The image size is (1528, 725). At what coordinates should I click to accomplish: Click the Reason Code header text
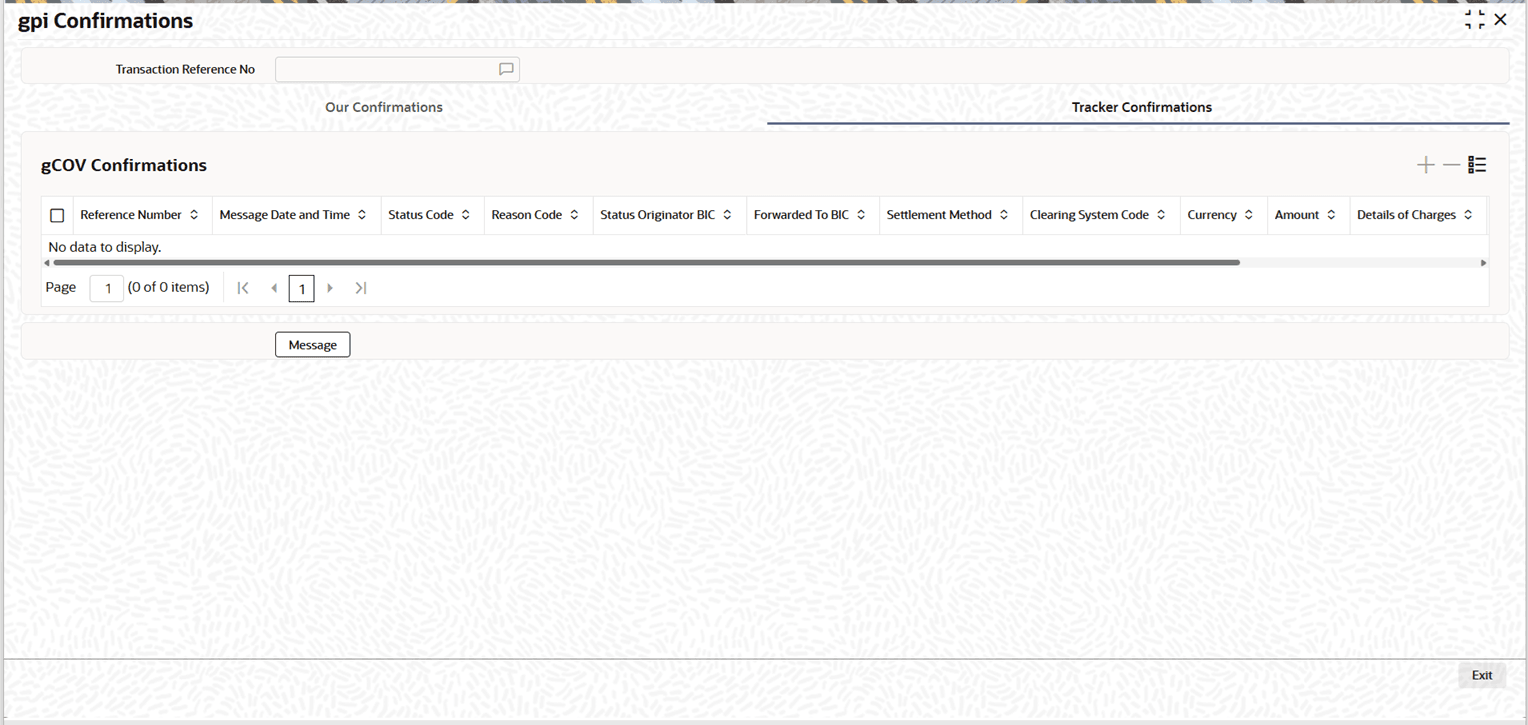click(x=527, y=215)
